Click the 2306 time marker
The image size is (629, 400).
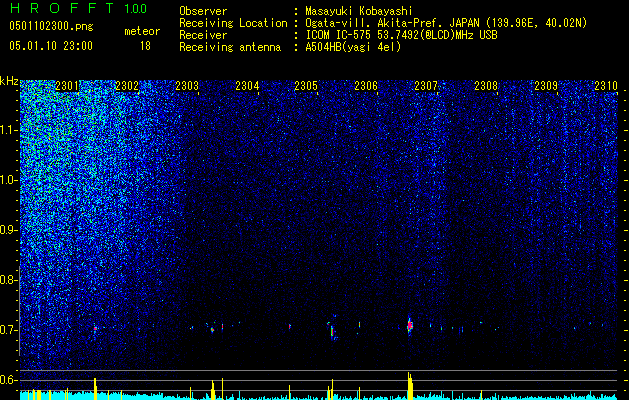click(x=366, y=86)
